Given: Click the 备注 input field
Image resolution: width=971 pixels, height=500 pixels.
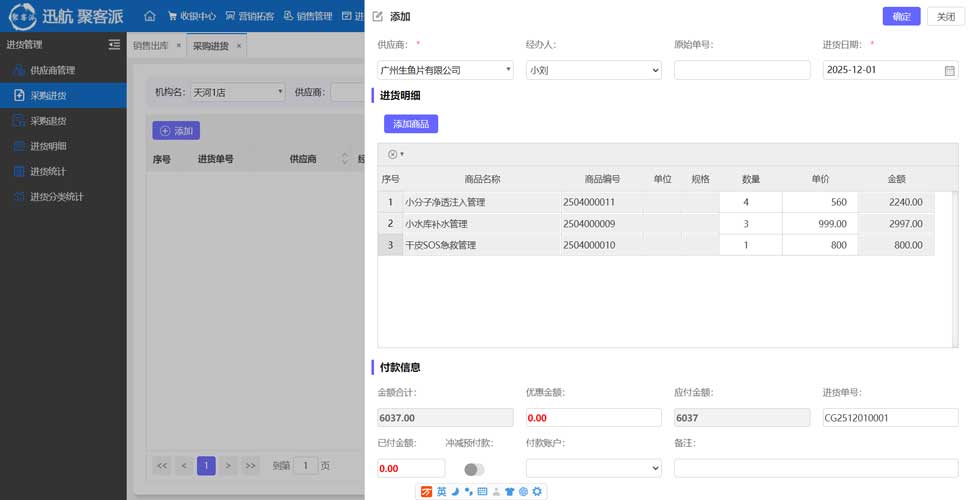Looking at the screenshot, I should point(816,468).
